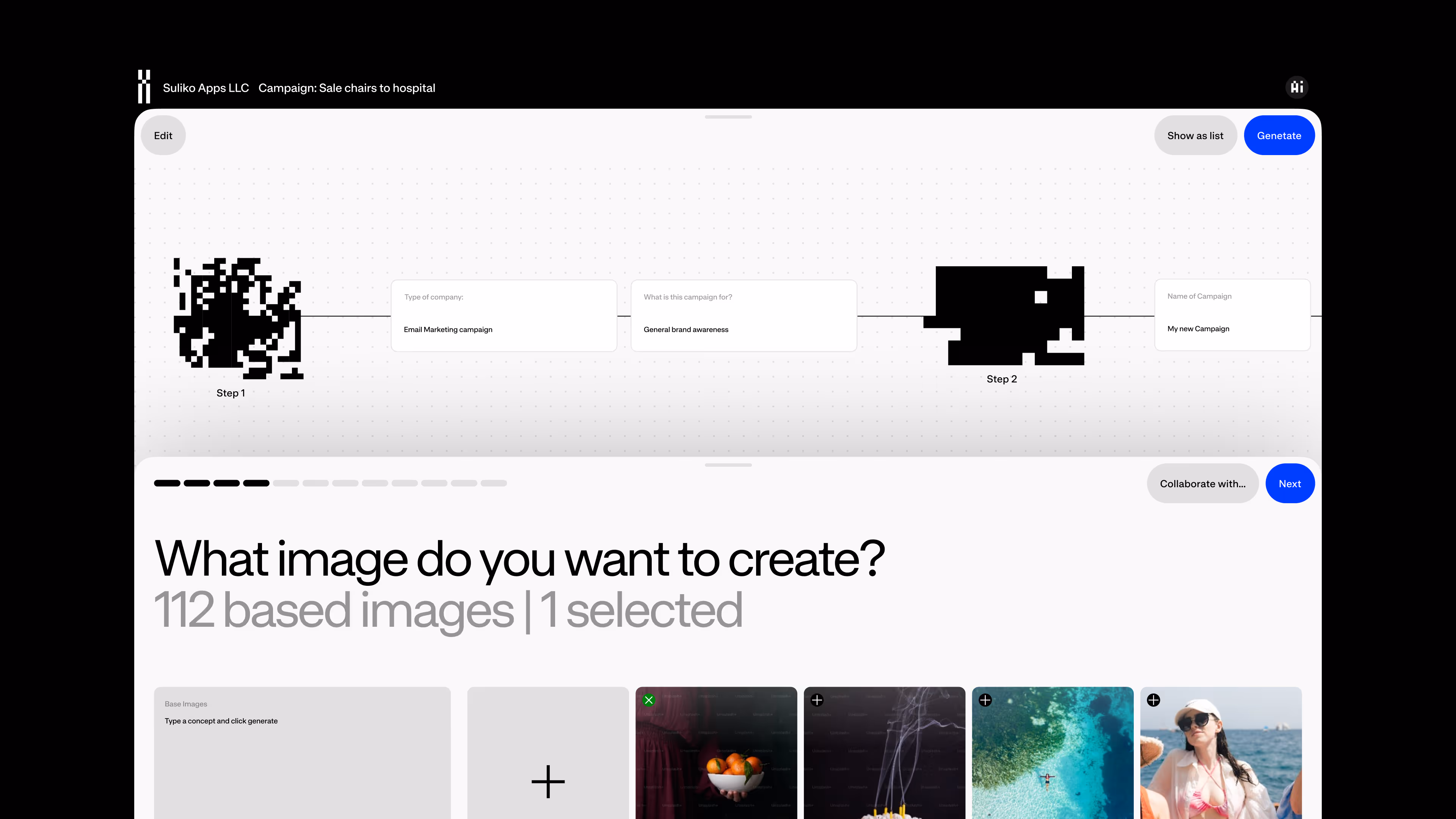Deselect the oranges image using the green X
The image size is (1456, 819).
click(x=649, y=700)
